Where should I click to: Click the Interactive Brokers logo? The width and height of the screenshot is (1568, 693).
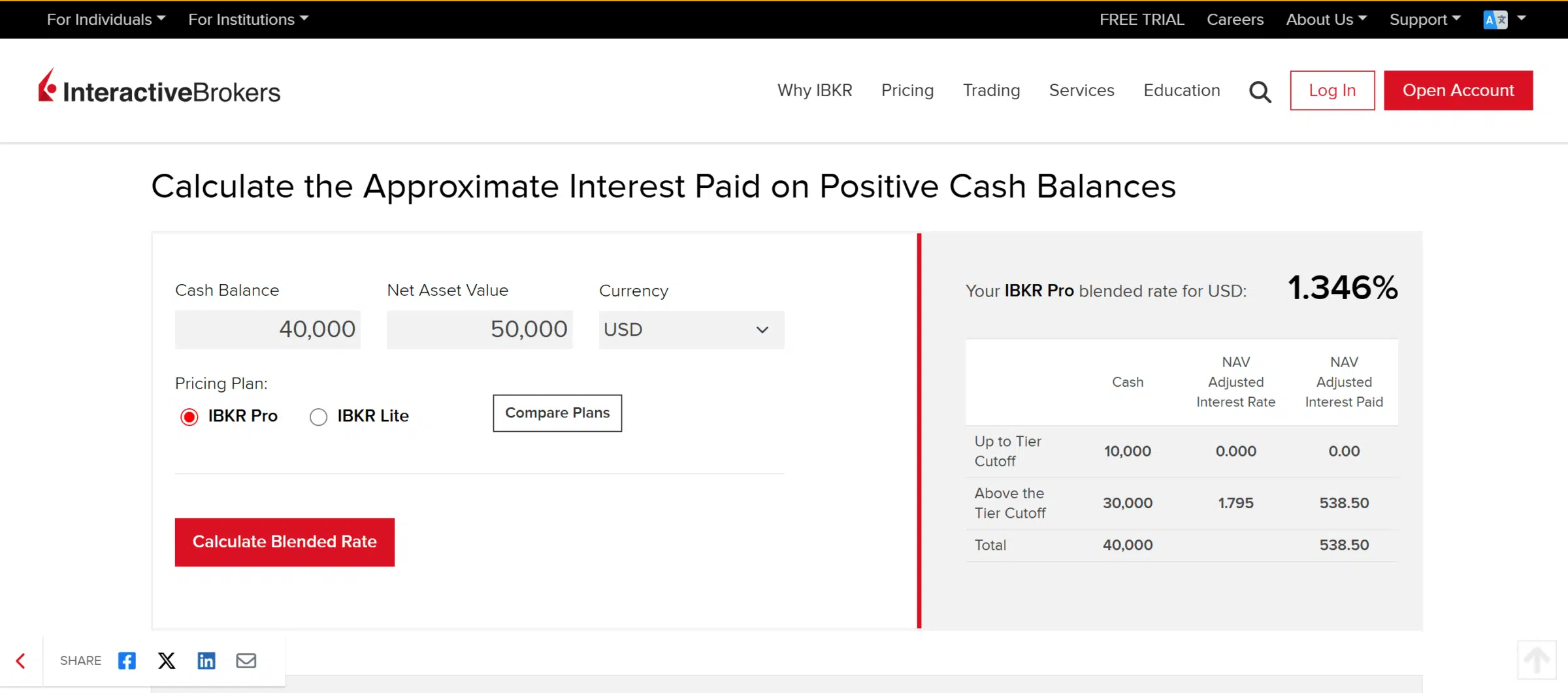tap(159, 88)
